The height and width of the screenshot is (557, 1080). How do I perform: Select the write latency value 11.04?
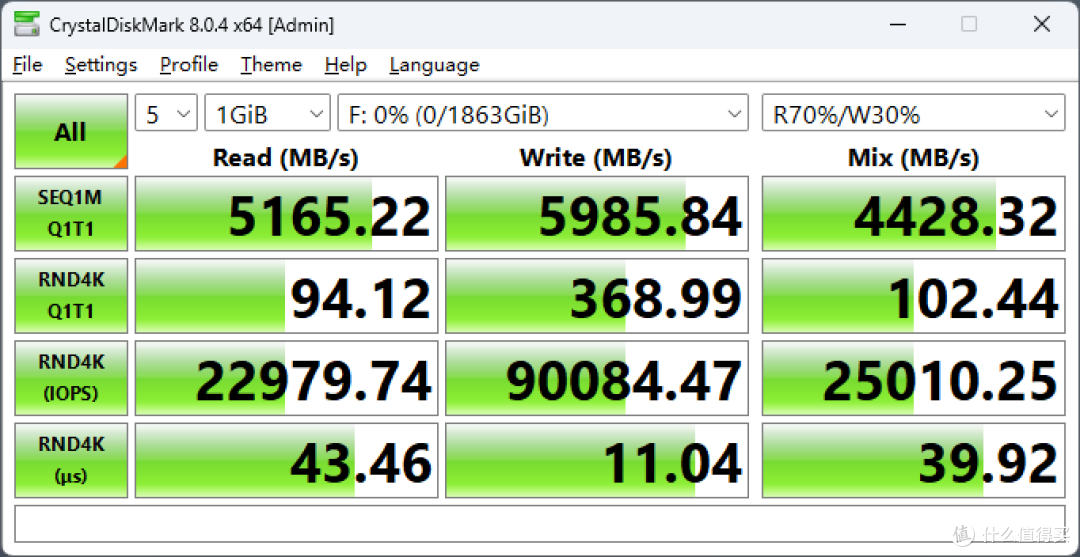pyautogui.click(x=596, y=461)
